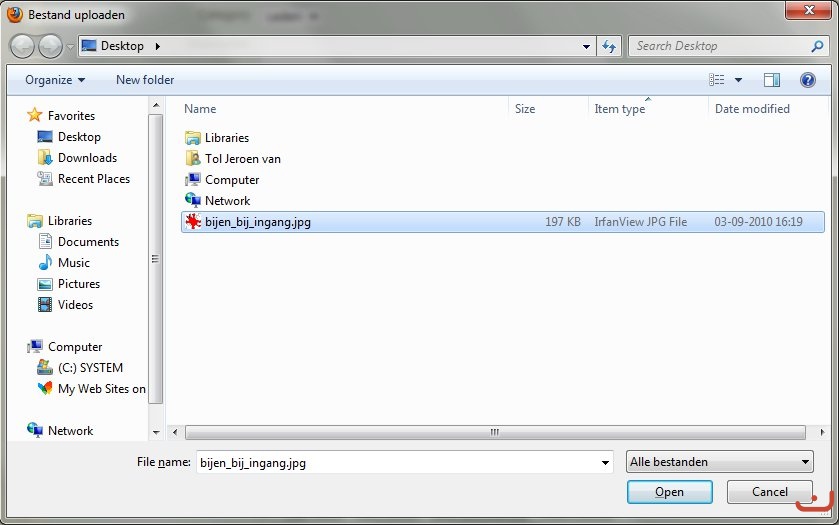Click New folder in toolbar
Viewport: 839px width, 525px height.
[145, 80]
